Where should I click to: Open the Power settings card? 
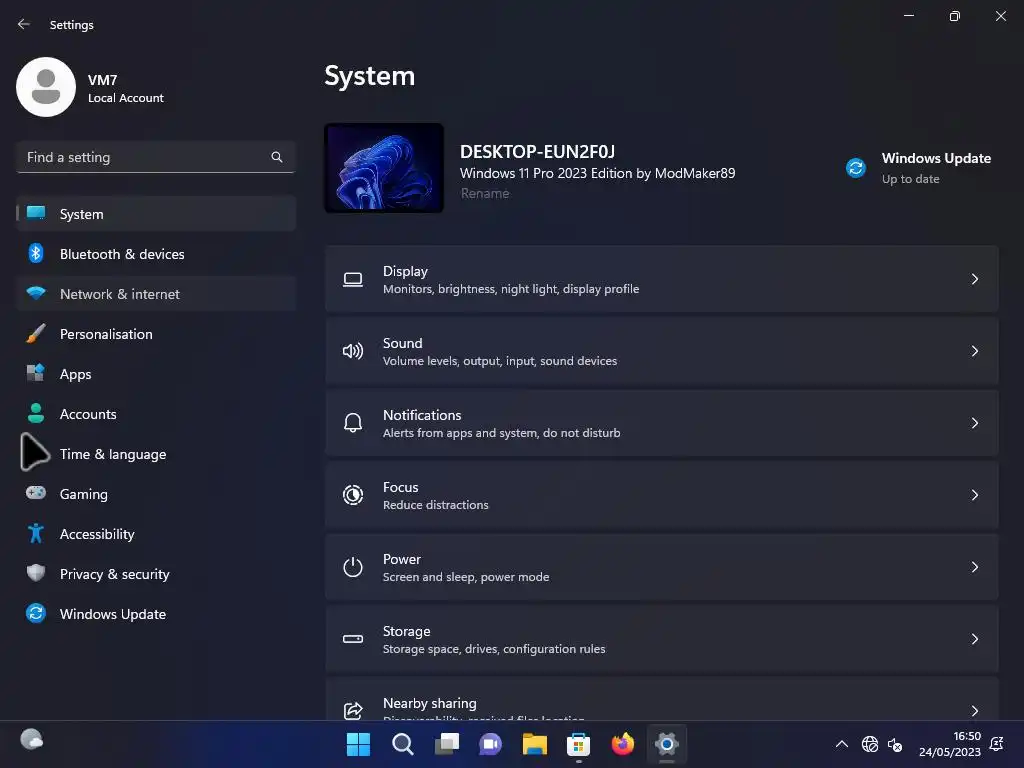(662, 567)
